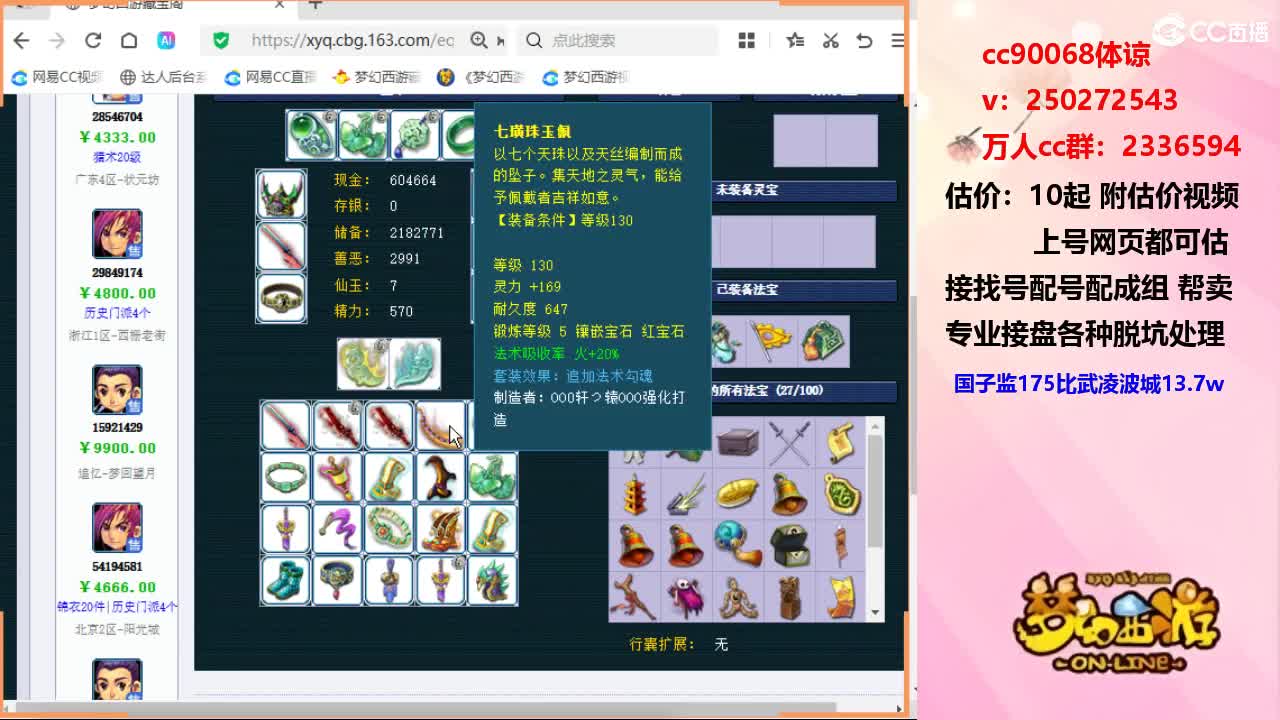Click server name 追忆-梦回蓝月
This screenshot has width=1280, height=720.
coord(118,473)
